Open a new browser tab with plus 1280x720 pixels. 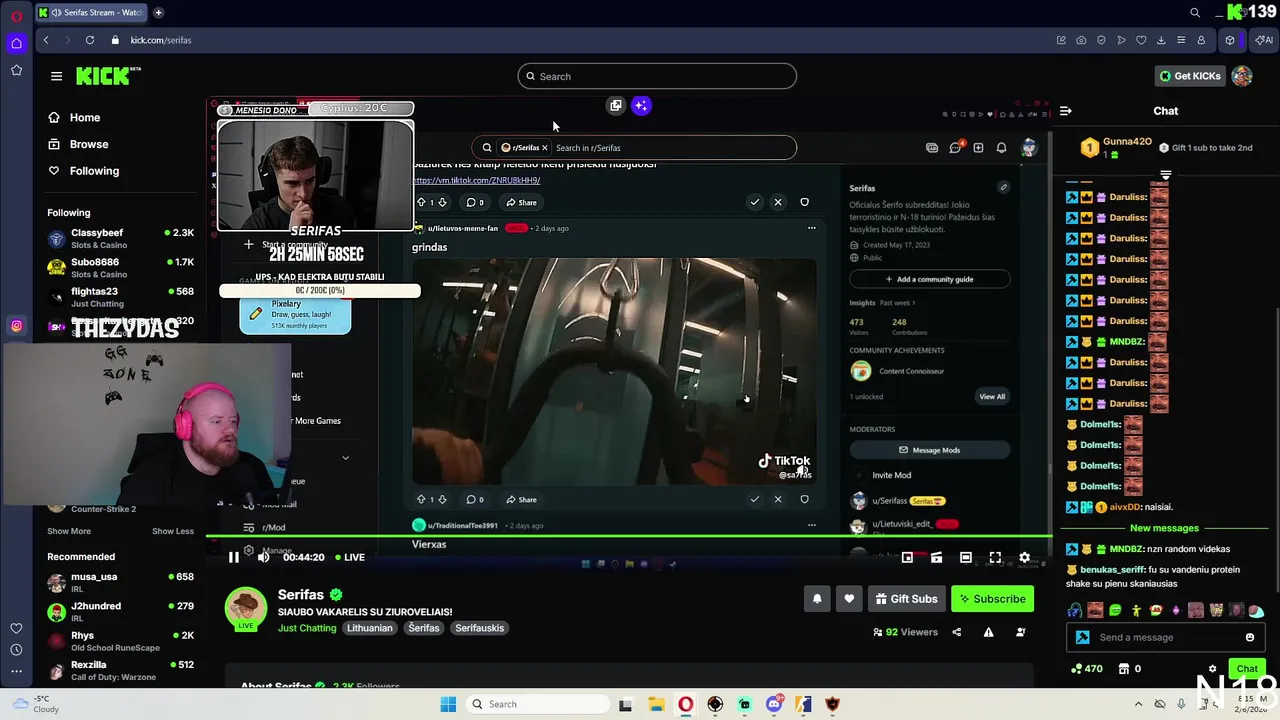(158, 13)
